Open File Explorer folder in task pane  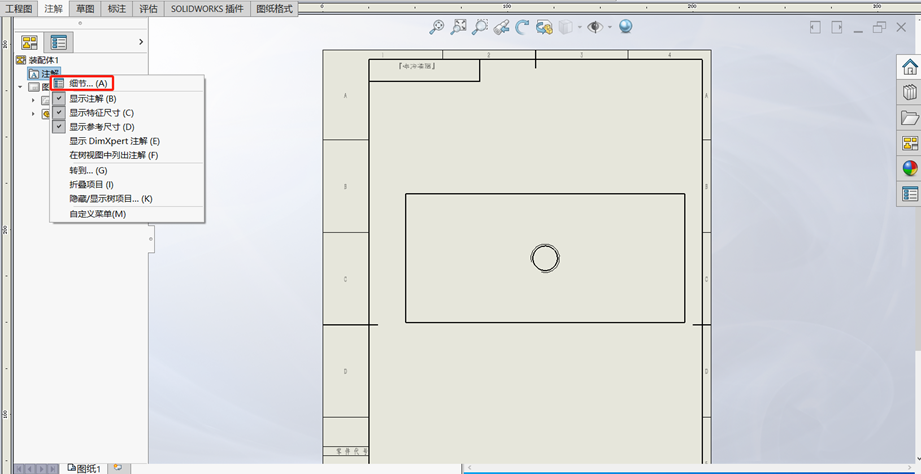[909, 118]
